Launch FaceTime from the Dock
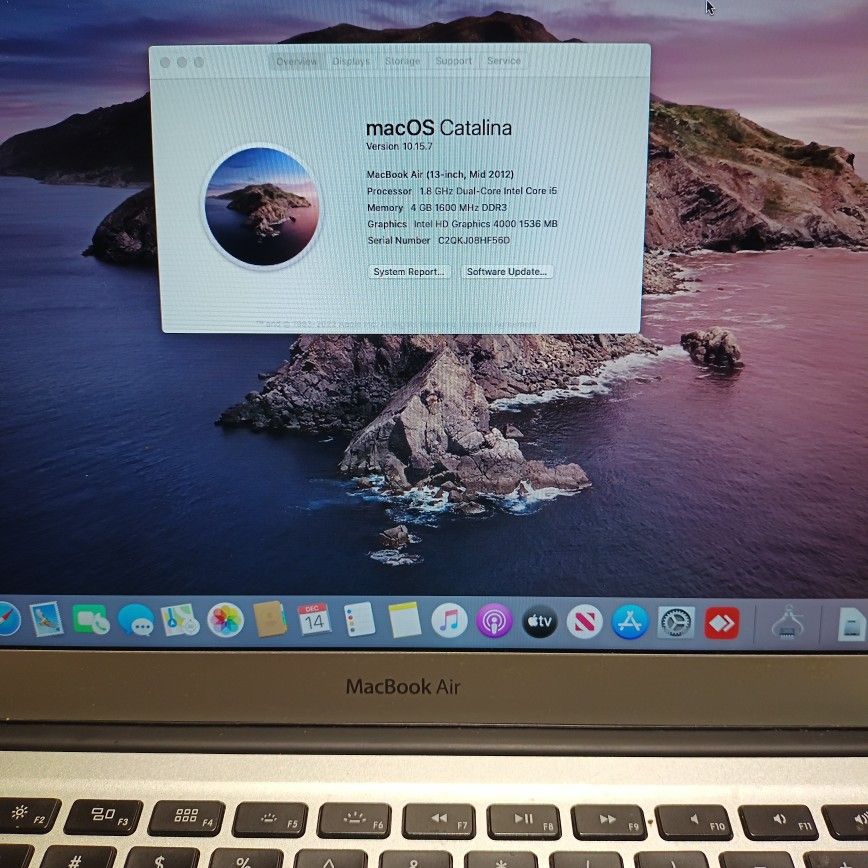The image size is (868, 868). 91,620
